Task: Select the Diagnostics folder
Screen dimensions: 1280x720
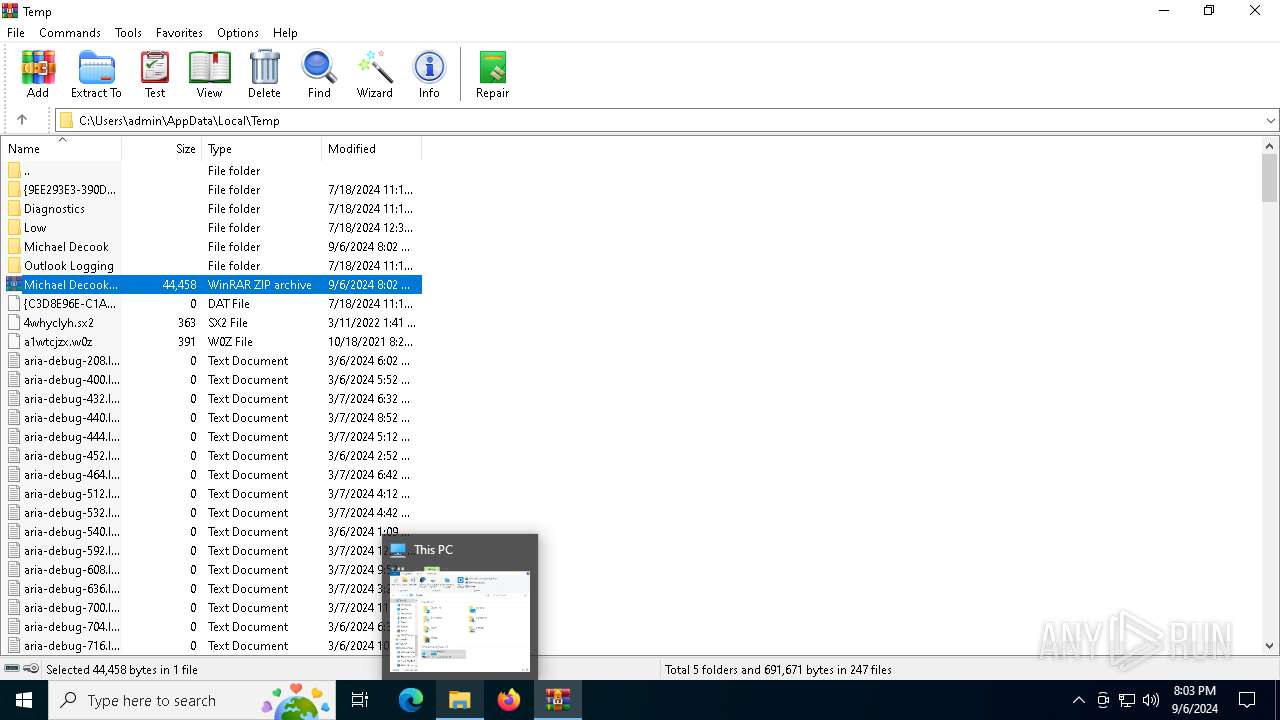Action: coord(212,209)
